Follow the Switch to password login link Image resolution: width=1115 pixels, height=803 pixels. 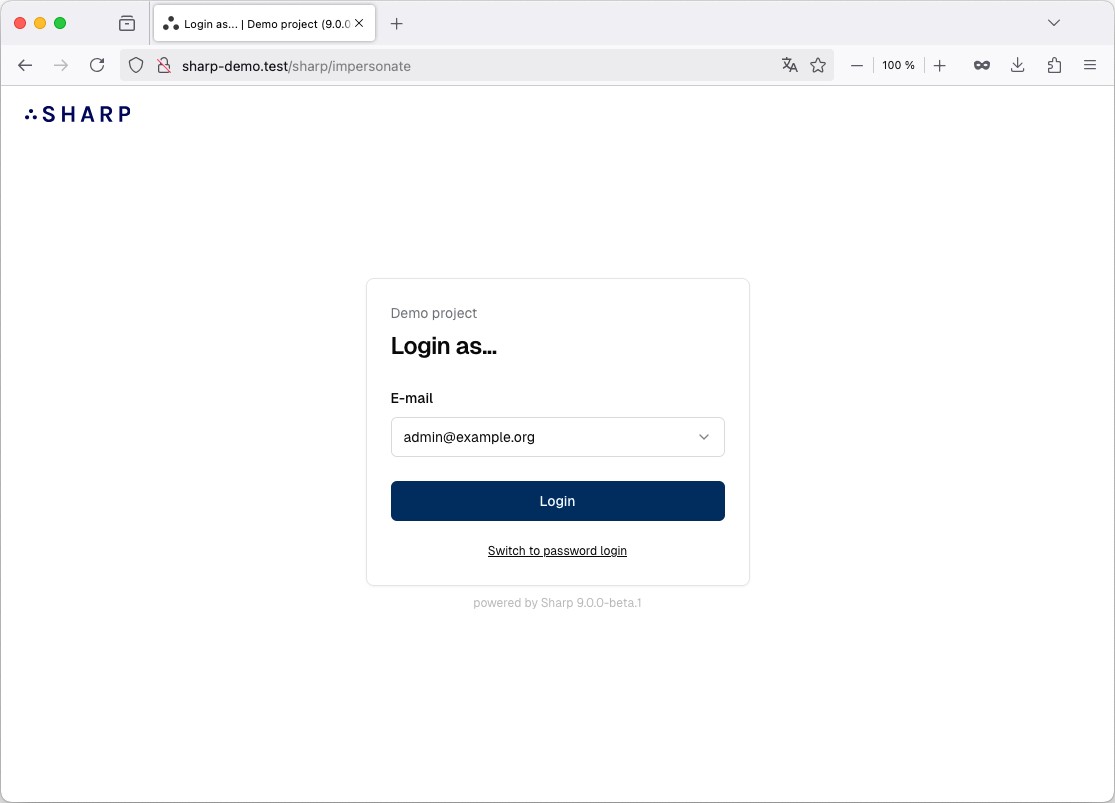click(x=557, y=551)
